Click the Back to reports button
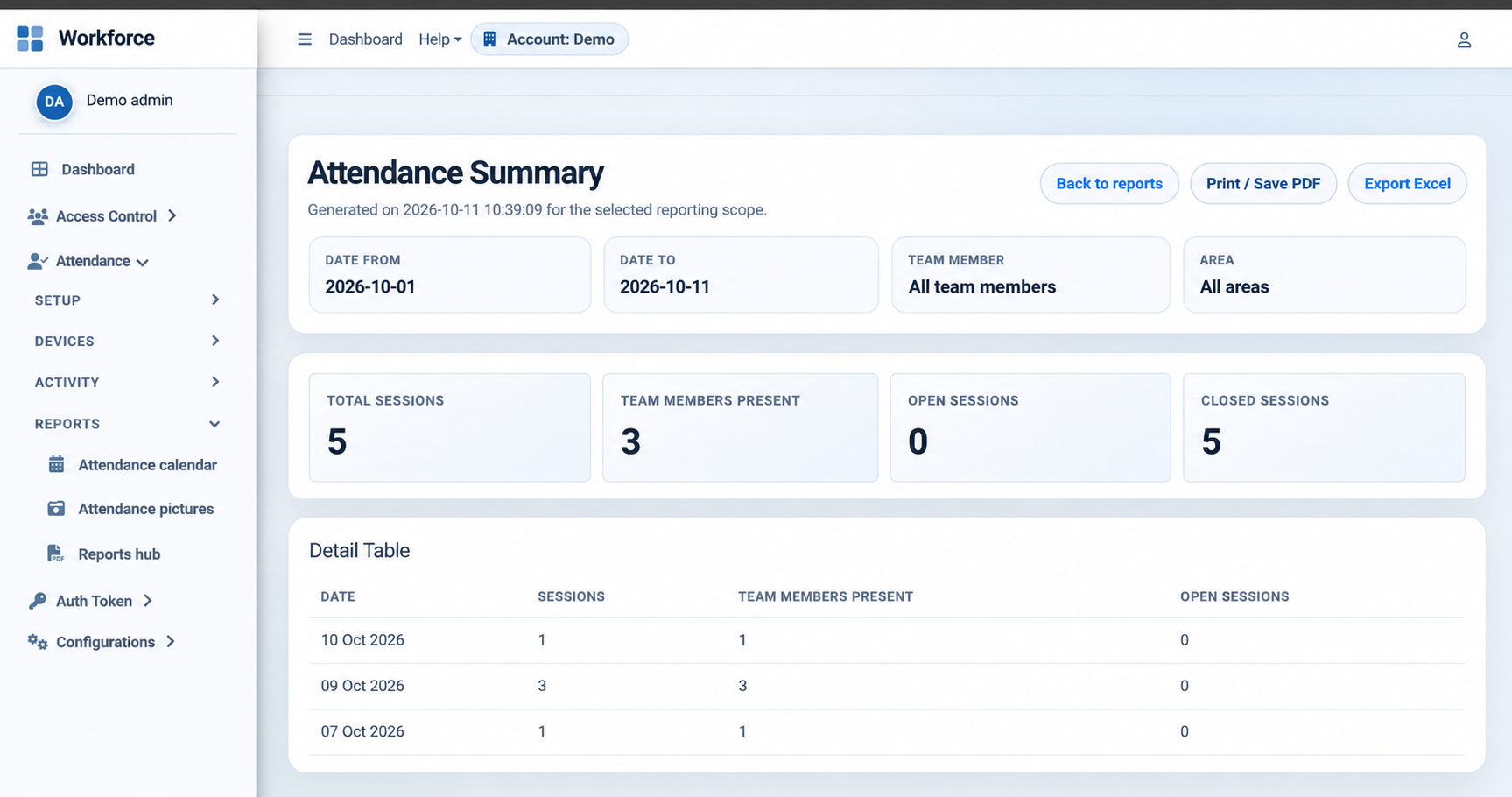 point(1109,184)
